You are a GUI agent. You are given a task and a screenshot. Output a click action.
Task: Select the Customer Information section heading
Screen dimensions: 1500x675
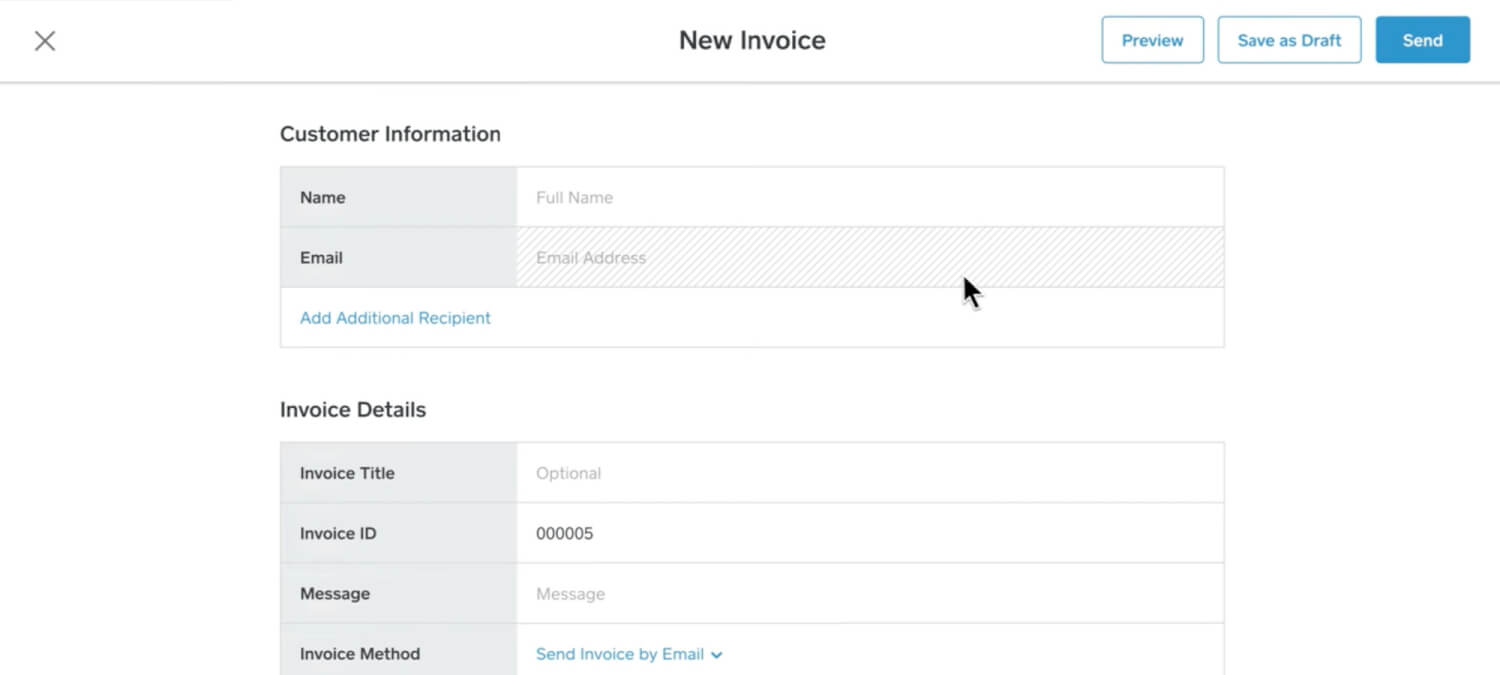click(x=390, y=133)
